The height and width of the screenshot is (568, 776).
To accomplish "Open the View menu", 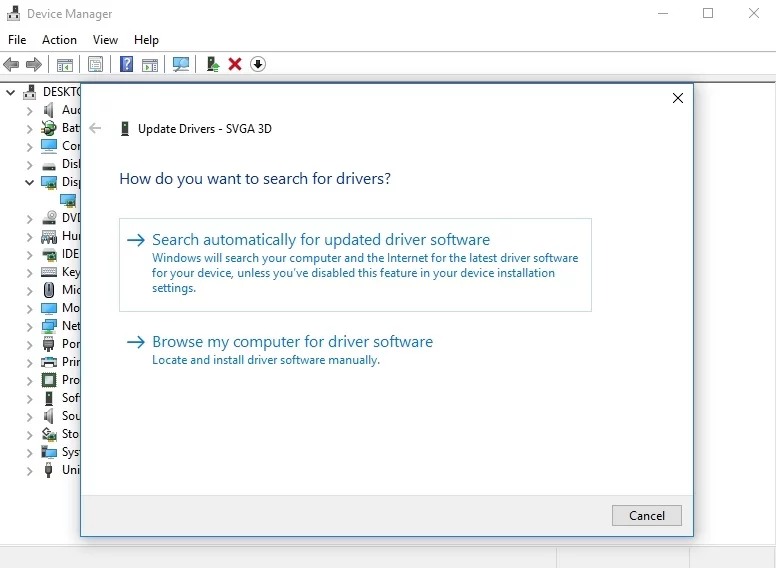I will tap(105, 40).
